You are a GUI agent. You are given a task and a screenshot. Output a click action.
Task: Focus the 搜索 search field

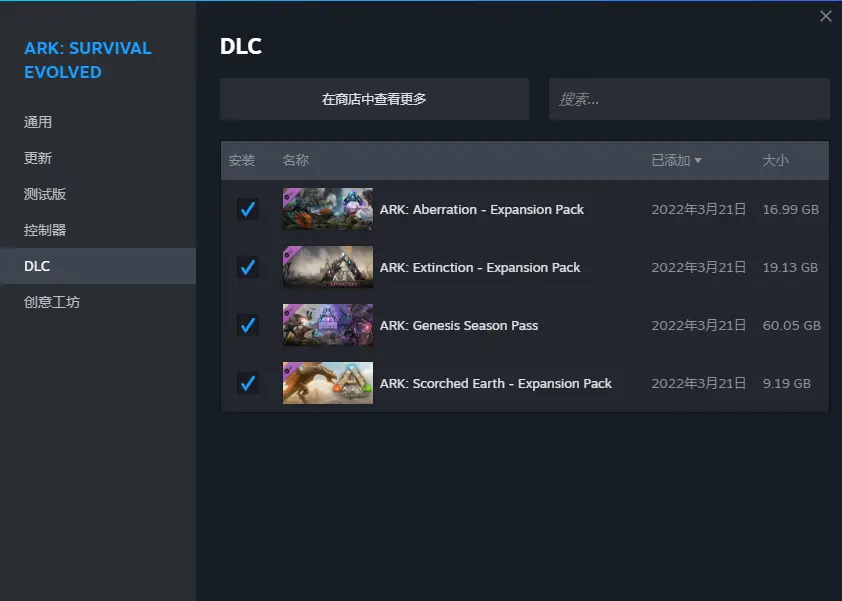click(x=689, y=99)
